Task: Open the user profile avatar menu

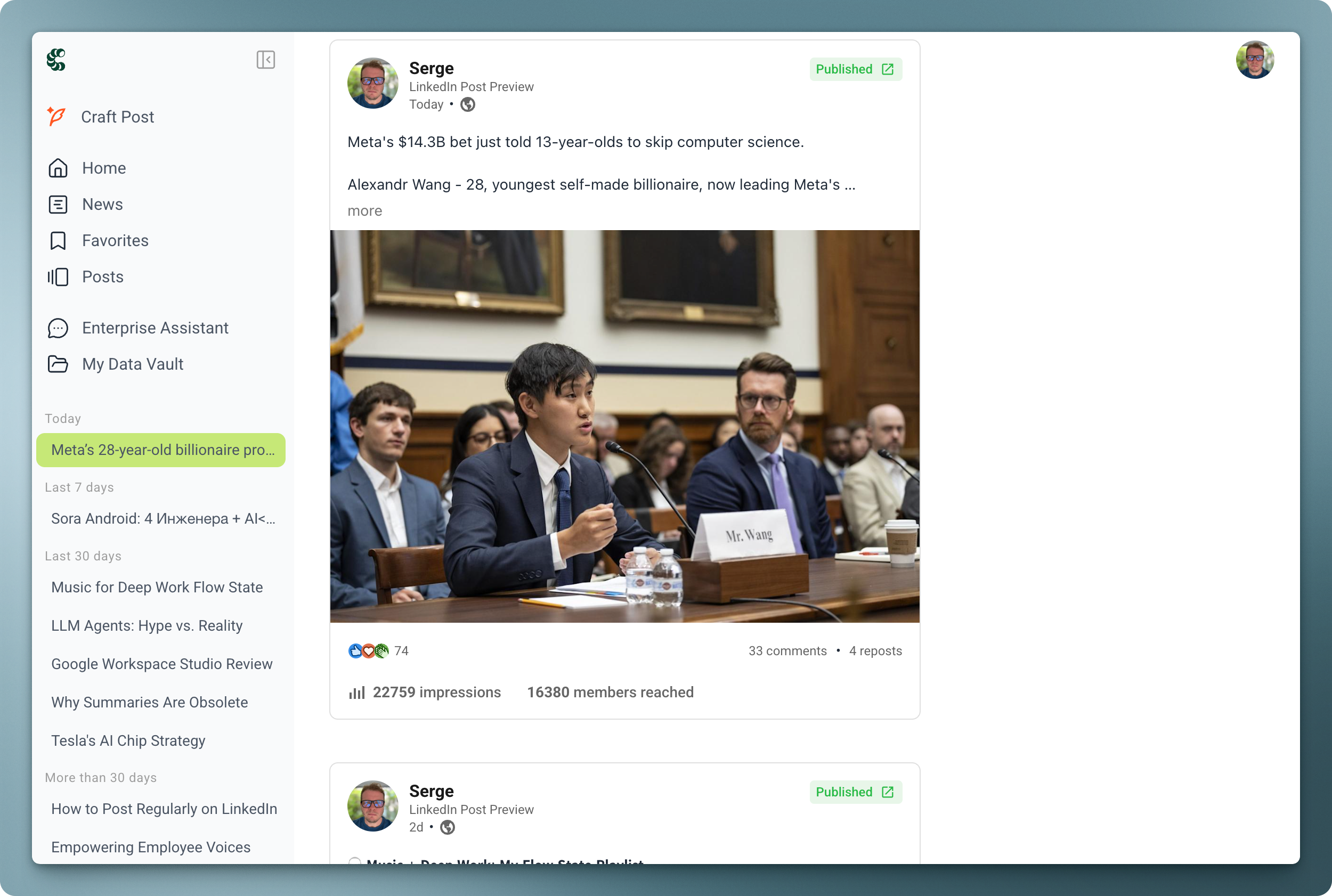Action: [1254, 60]
